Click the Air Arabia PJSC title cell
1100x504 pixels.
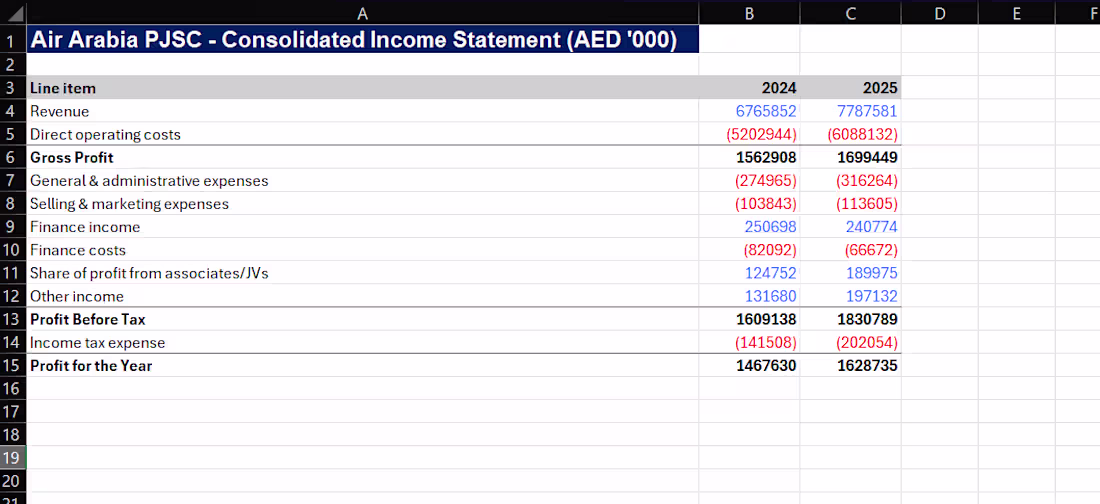point(363,39)
